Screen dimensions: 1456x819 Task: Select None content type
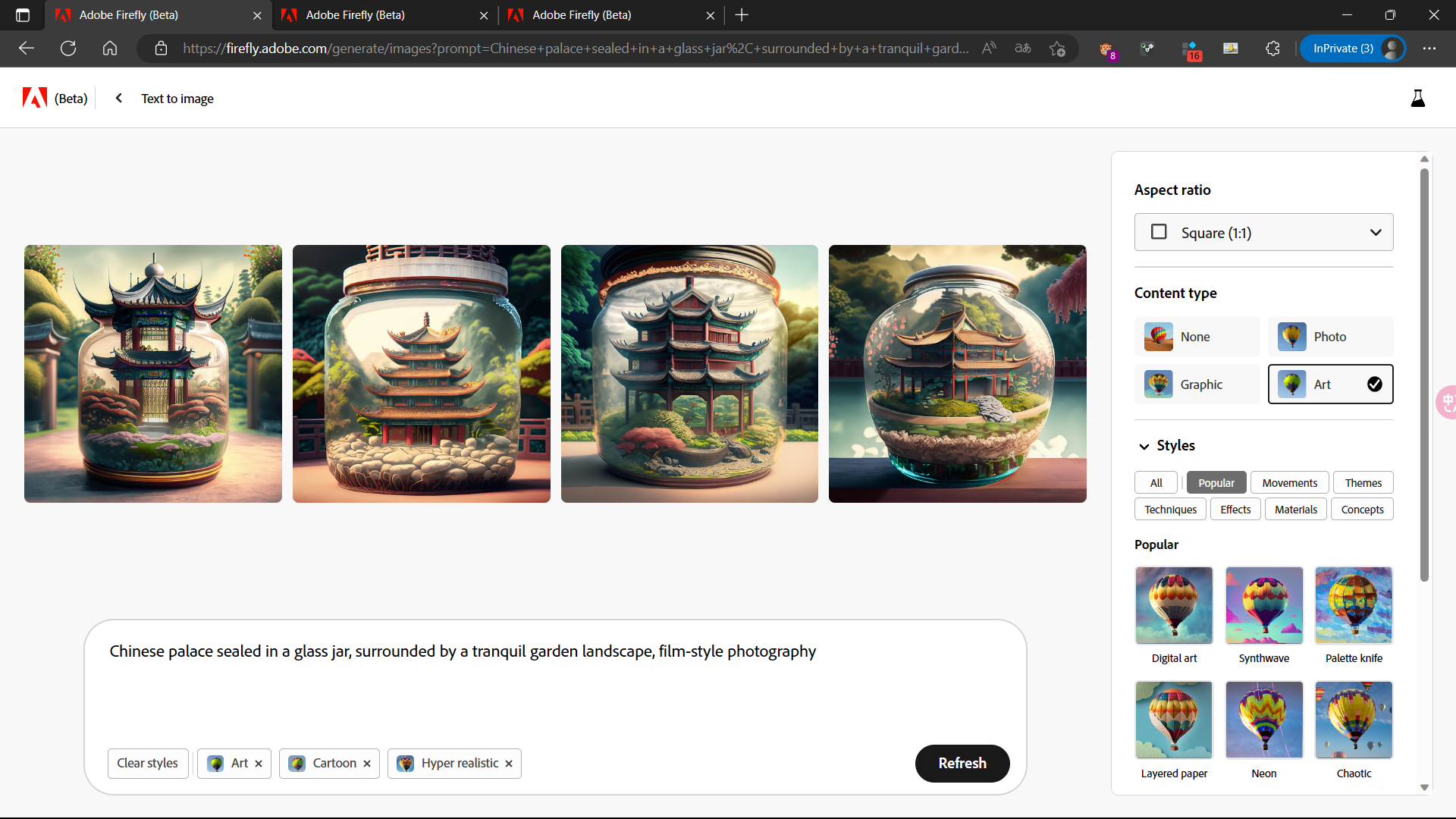point(1197,337)
